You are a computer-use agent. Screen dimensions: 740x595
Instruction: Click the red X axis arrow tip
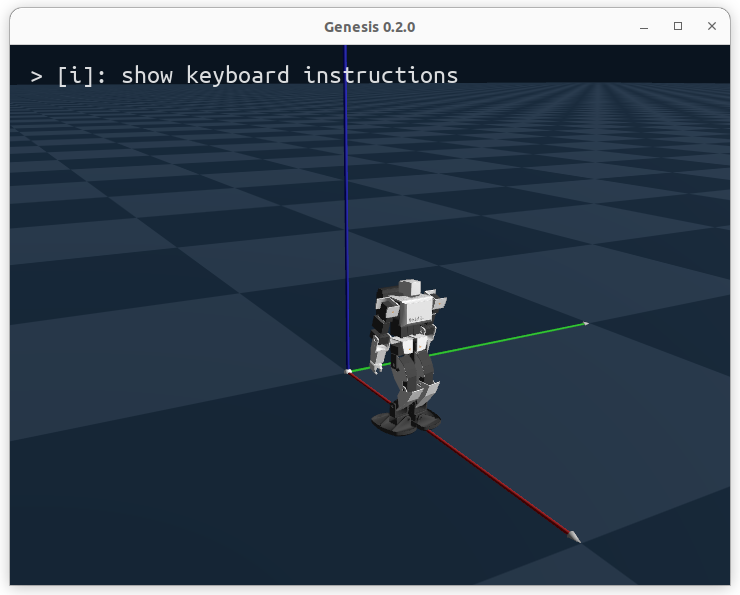point(574,537)
